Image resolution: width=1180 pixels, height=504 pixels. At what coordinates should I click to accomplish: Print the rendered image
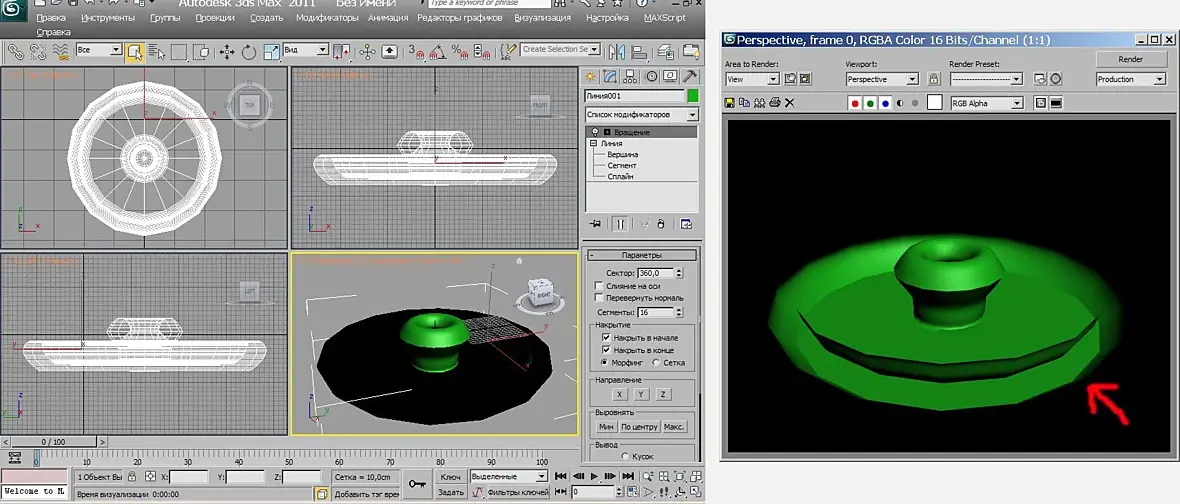point(775,102)
